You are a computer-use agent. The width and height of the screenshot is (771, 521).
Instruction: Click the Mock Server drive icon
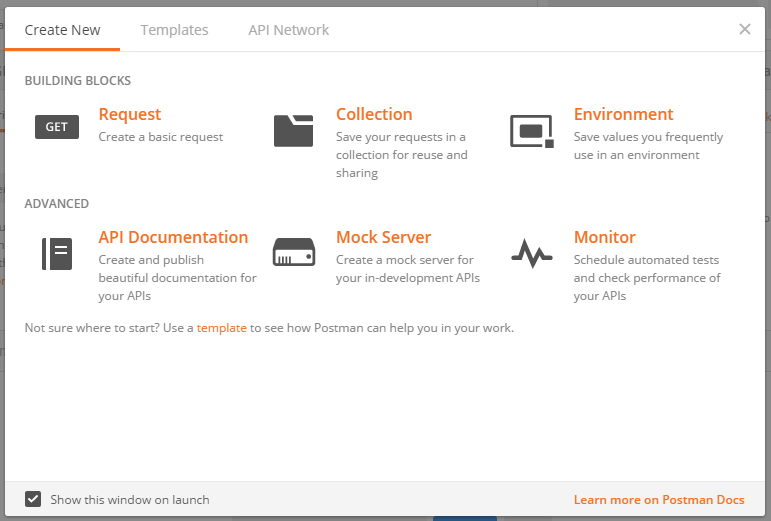(x=294, y=252)
